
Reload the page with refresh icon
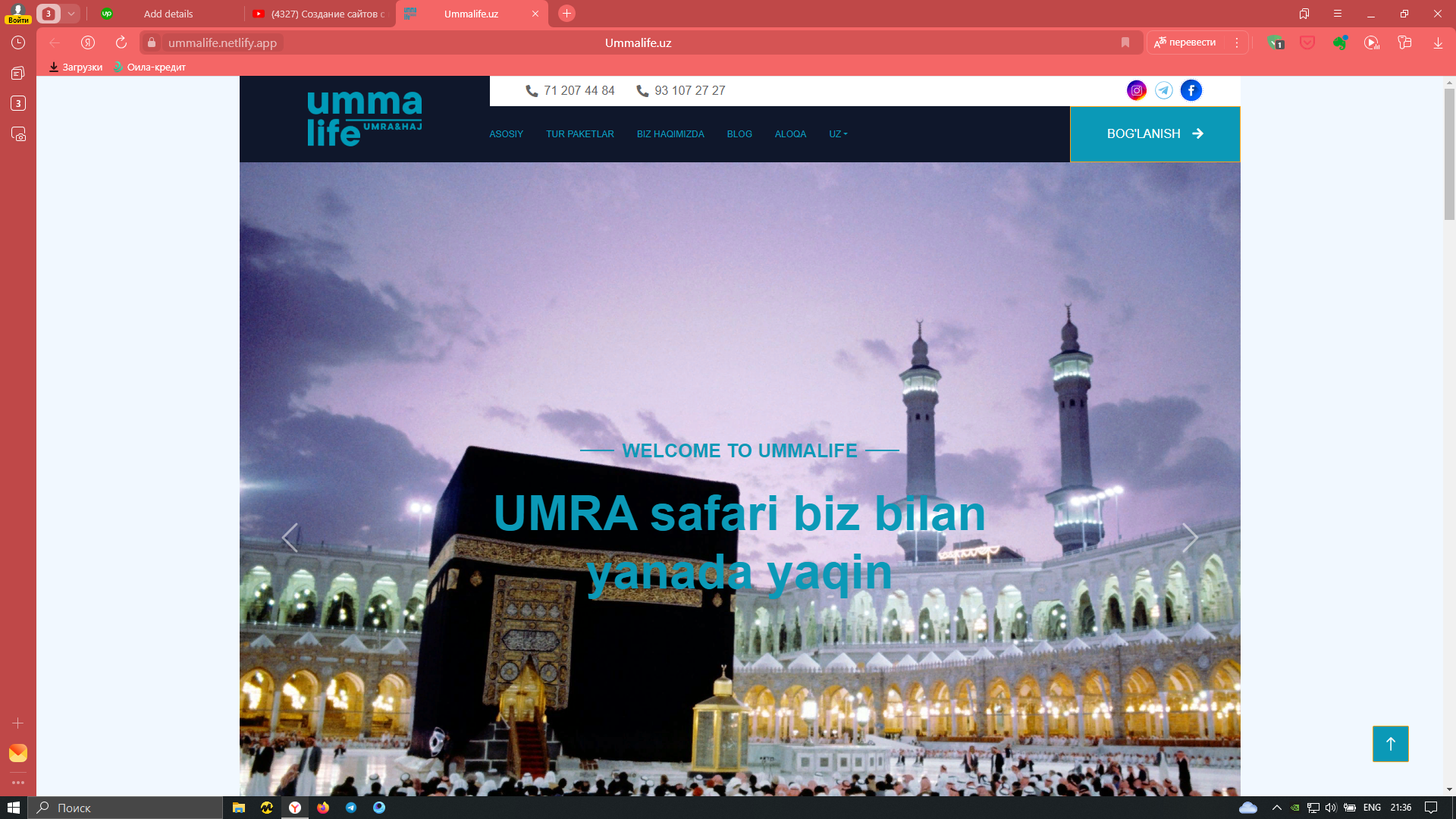(121, 42)
